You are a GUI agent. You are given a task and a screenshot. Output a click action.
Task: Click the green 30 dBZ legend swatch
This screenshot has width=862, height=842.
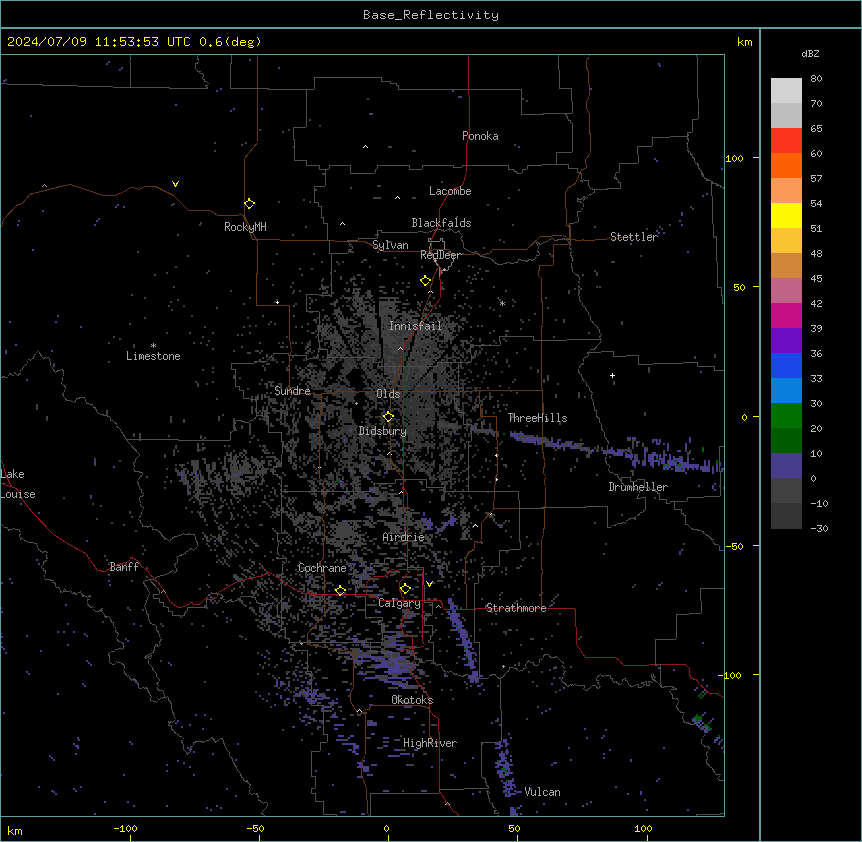[786, 416]
